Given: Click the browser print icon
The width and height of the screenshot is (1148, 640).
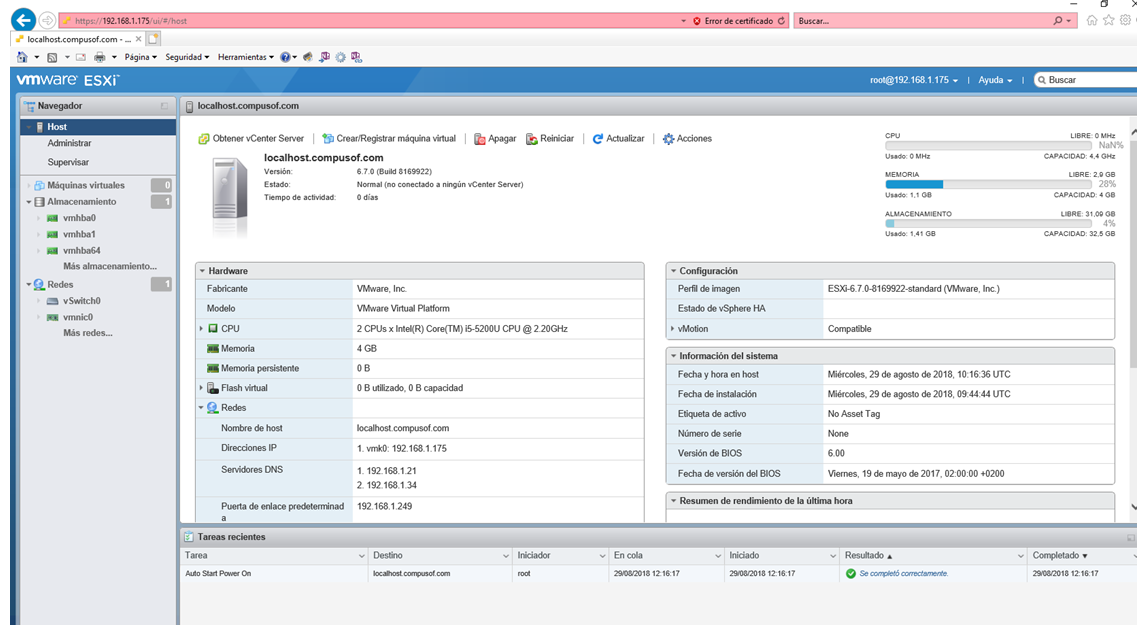Looking at the screenshot, I should [100, 57].
